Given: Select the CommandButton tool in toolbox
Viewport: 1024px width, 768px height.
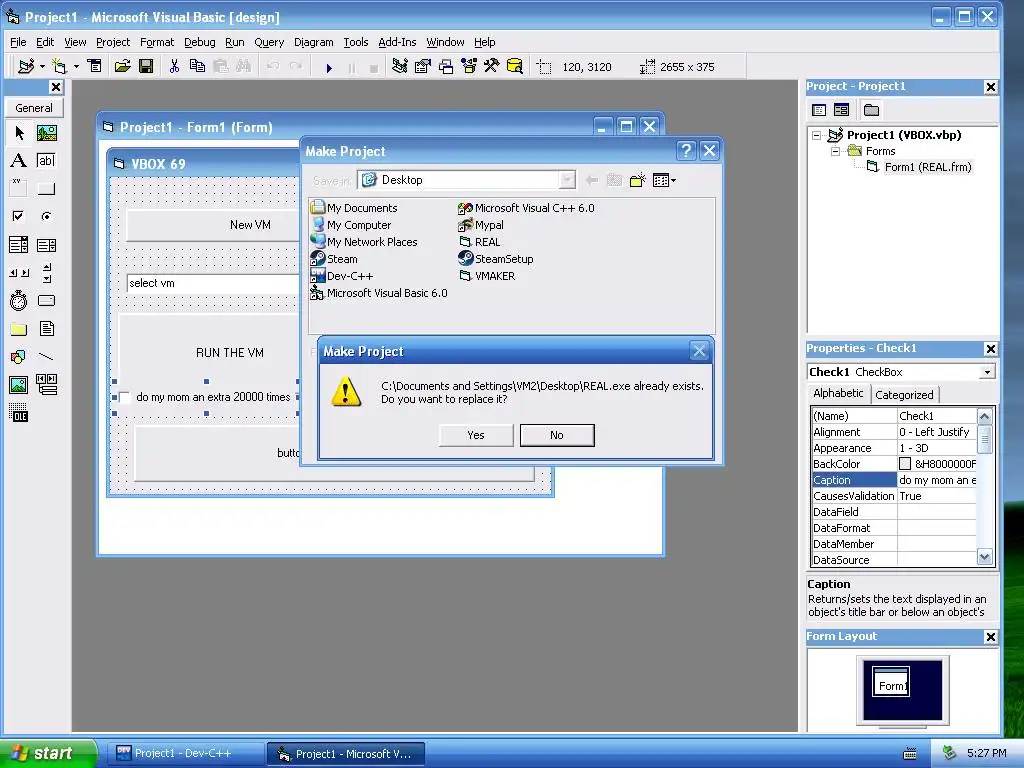Looking at the screenshot, I should click(46, 189).
